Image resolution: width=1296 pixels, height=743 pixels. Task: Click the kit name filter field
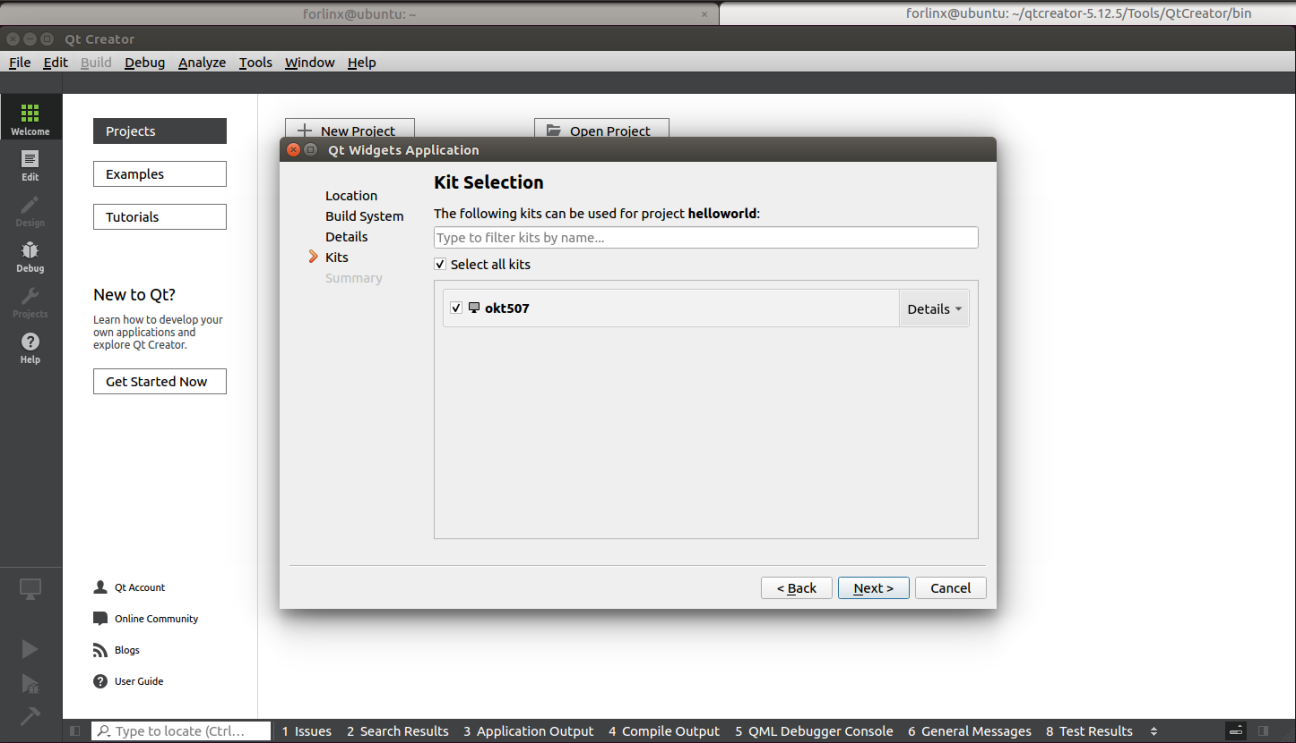coord(705,238)
